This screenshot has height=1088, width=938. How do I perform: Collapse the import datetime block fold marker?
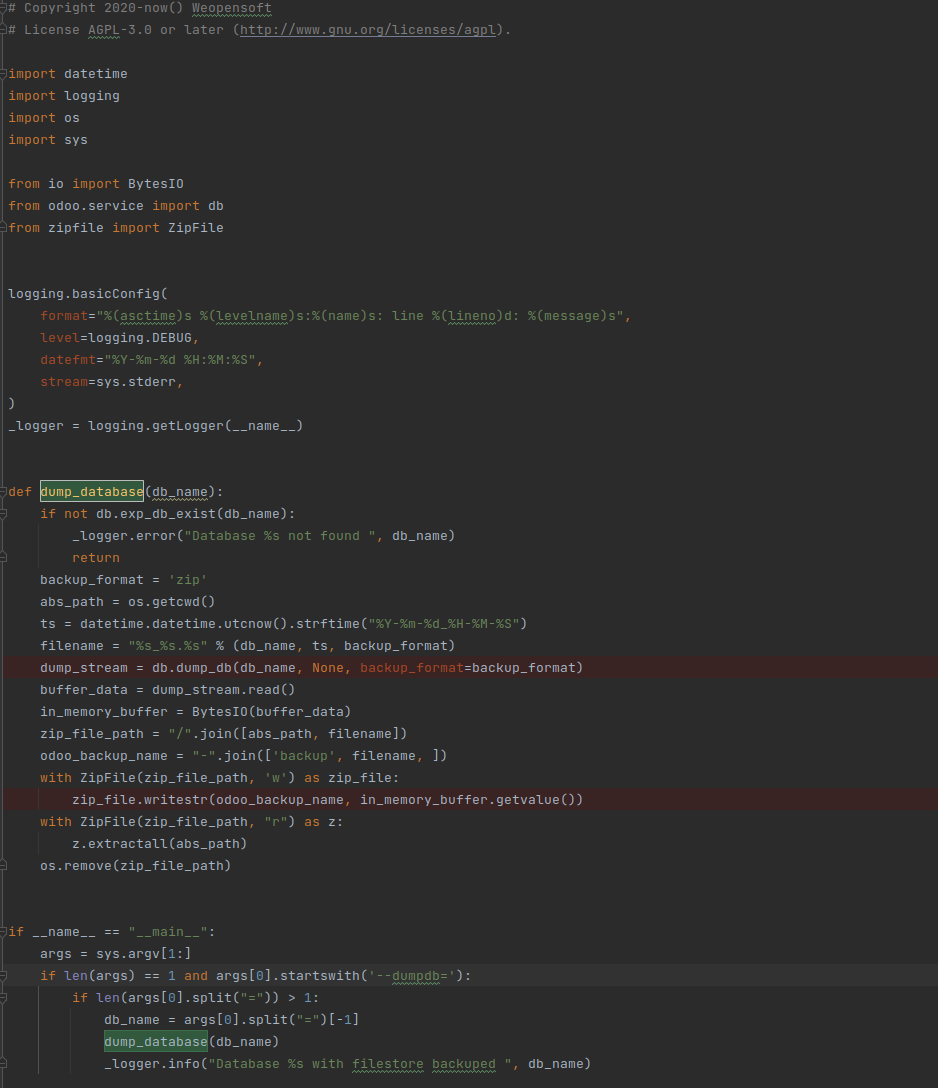point(3,74)
